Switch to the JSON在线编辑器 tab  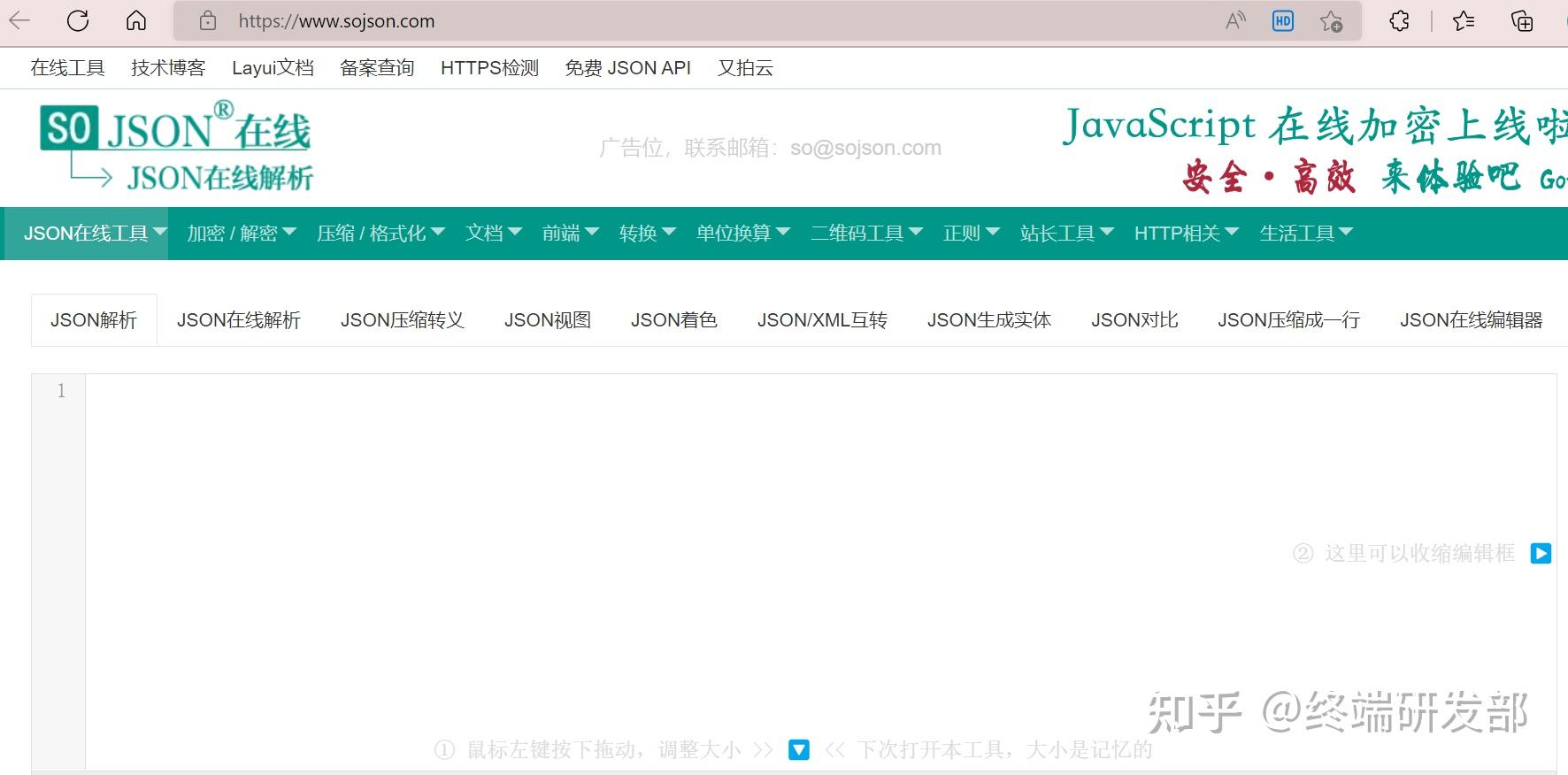[1471, 320]
